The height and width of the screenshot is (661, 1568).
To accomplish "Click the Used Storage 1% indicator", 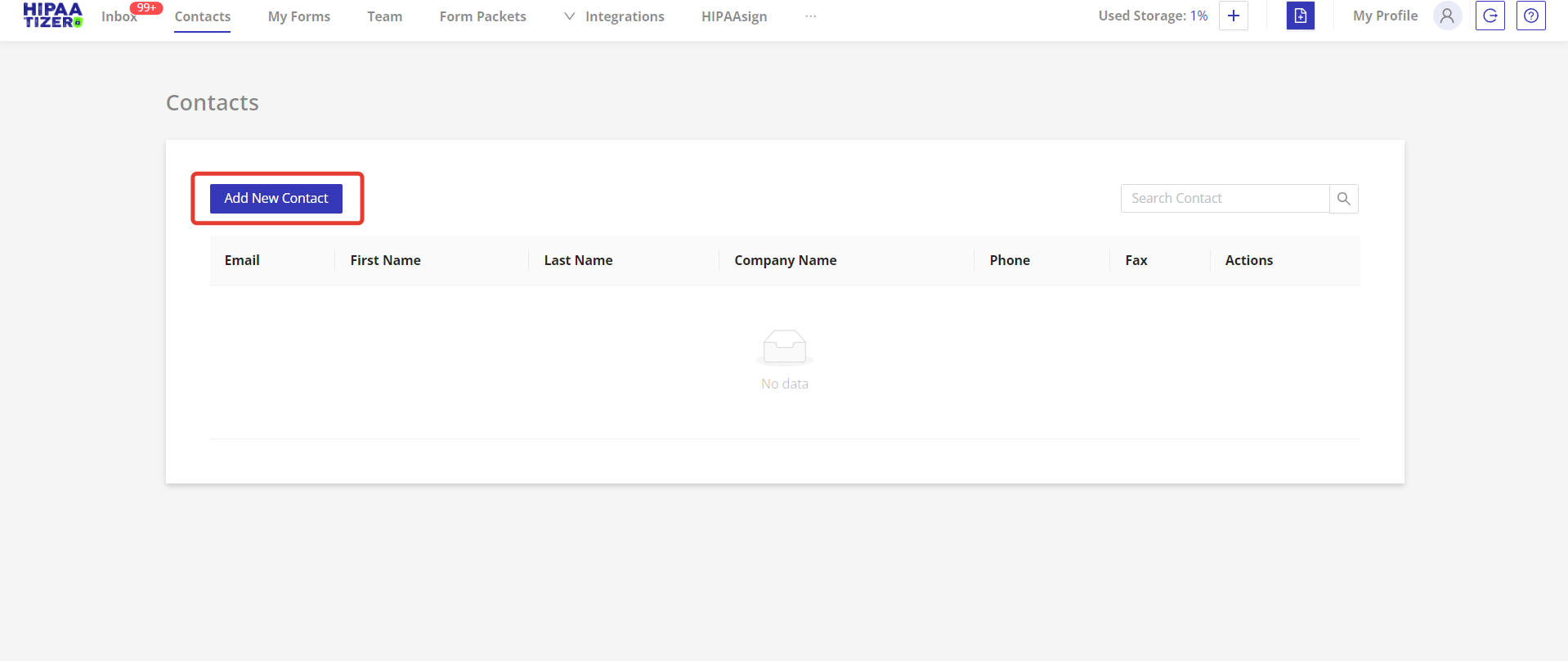I will coord(1153,16).
